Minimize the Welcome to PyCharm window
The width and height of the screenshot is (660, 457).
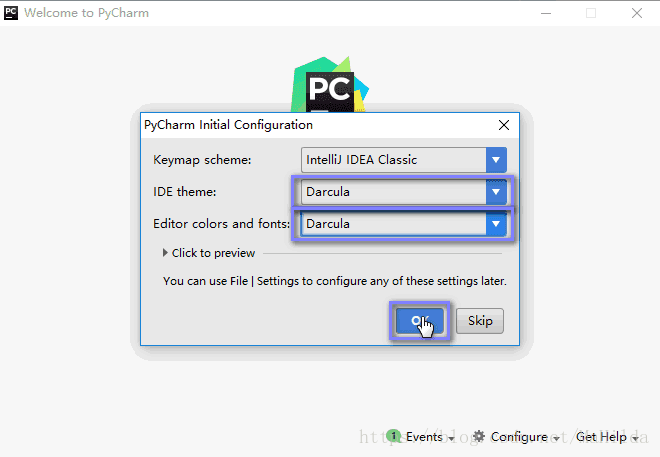coord(546,13)
